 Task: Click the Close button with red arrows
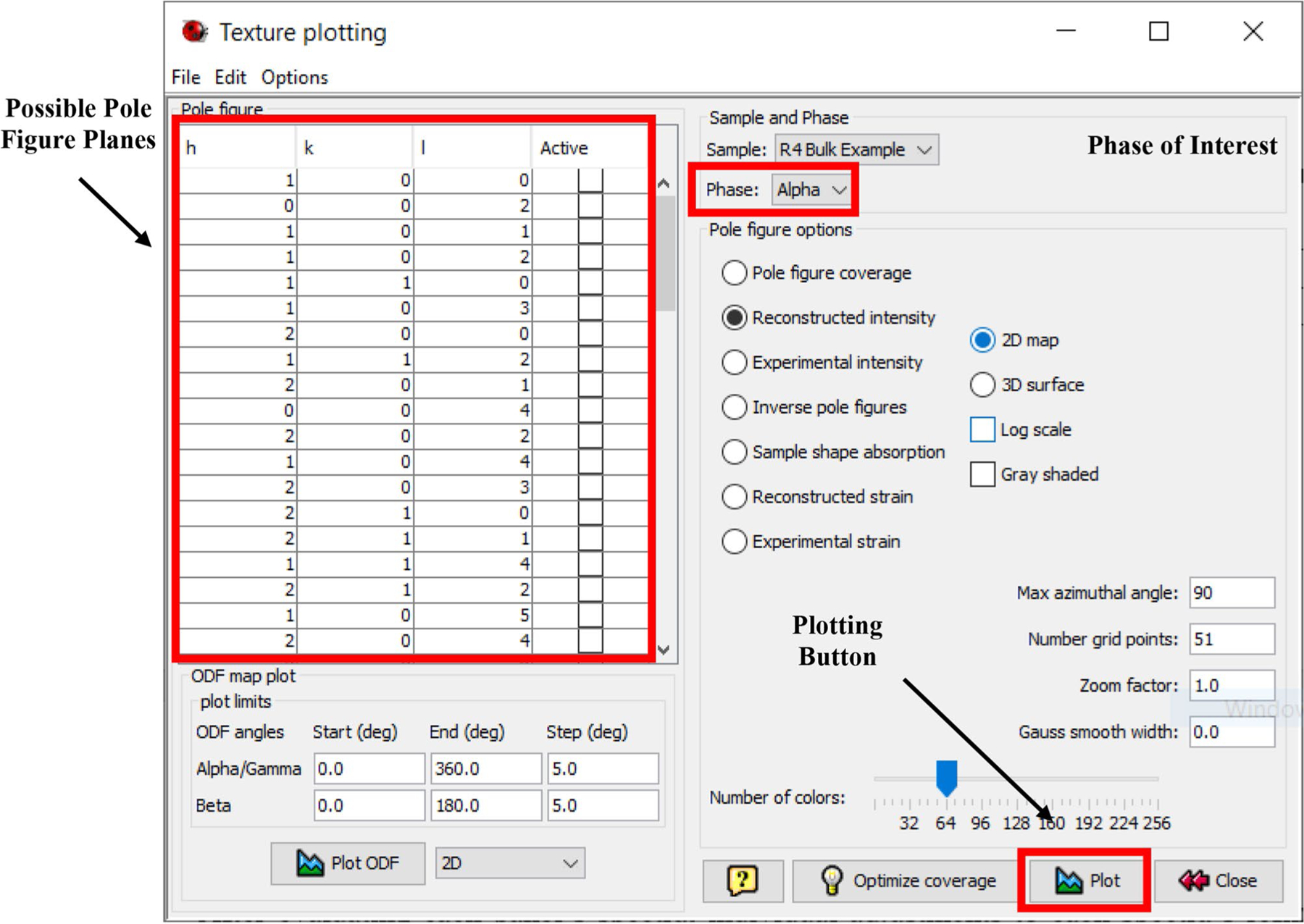click(1219, 881)
